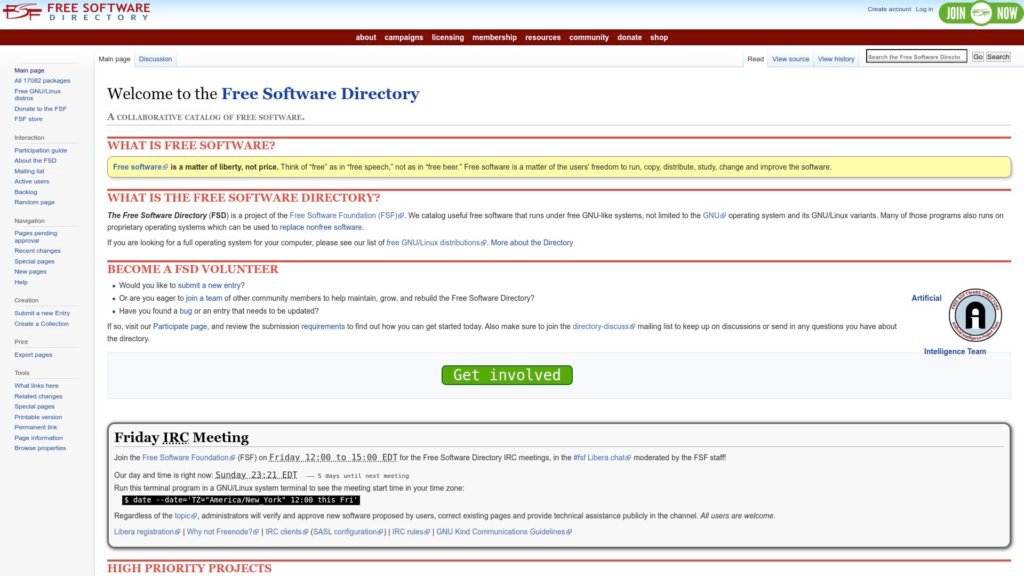Screen dimensions: 1024x576
Task: Open Free GNU/Linux distros sidebar link
Action: click(37, 95)
